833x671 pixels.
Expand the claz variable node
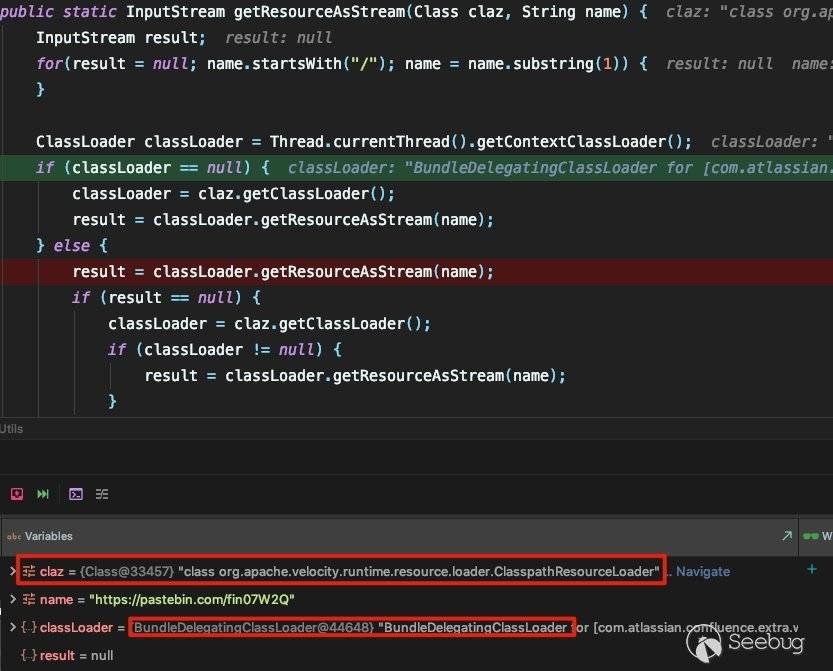point(12,572)
